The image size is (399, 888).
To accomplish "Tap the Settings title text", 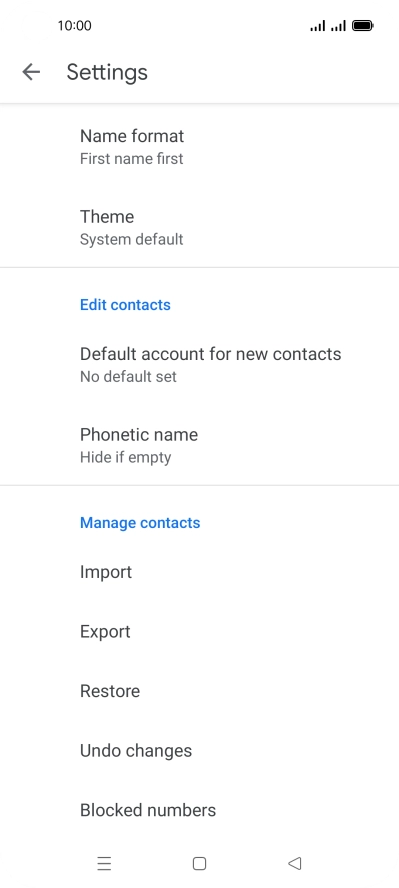I will click(107, 72).
